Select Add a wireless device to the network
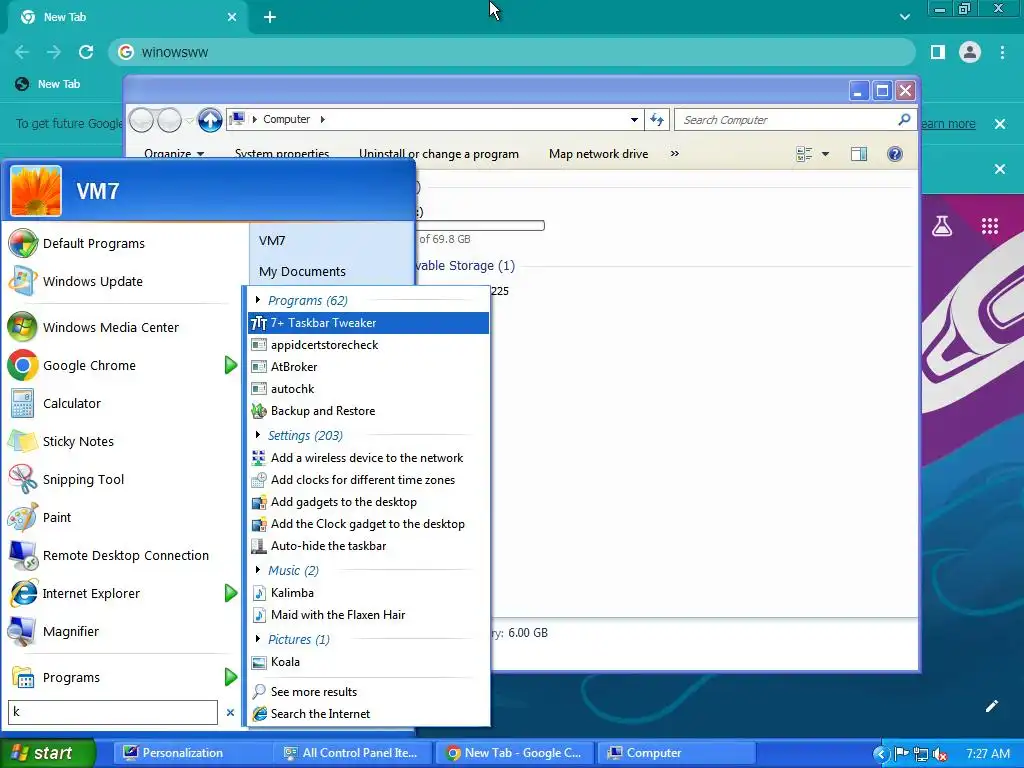 point(368,458)
